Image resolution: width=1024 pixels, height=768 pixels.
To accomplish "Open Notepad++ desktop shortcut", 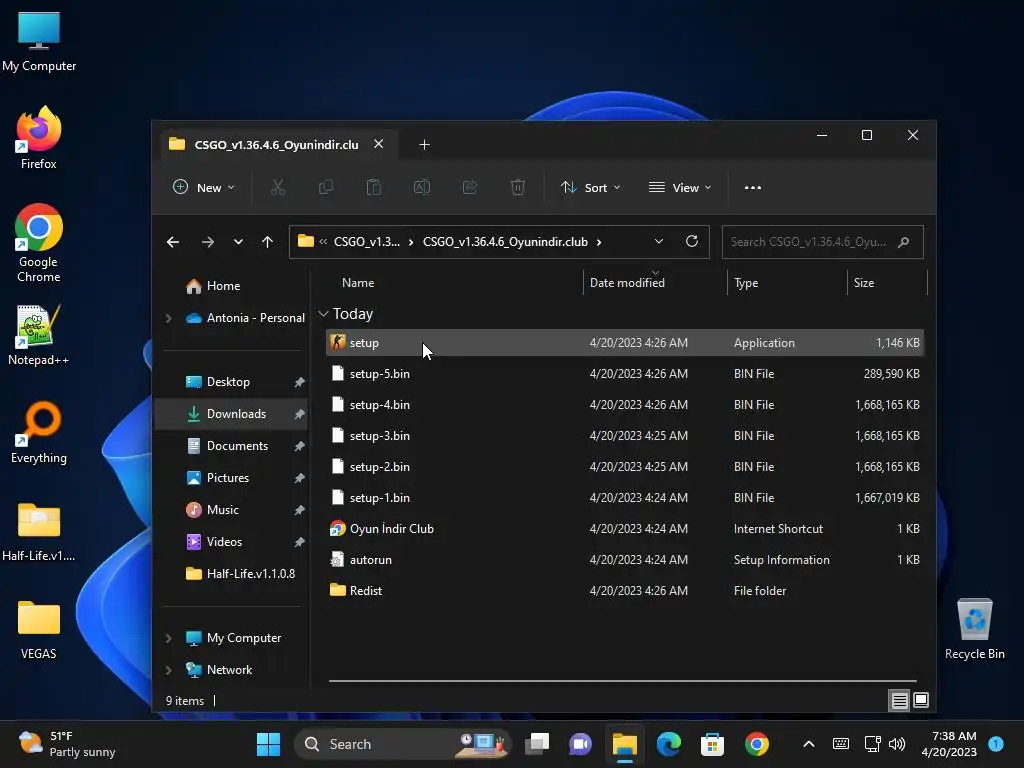I will point(39,335).
